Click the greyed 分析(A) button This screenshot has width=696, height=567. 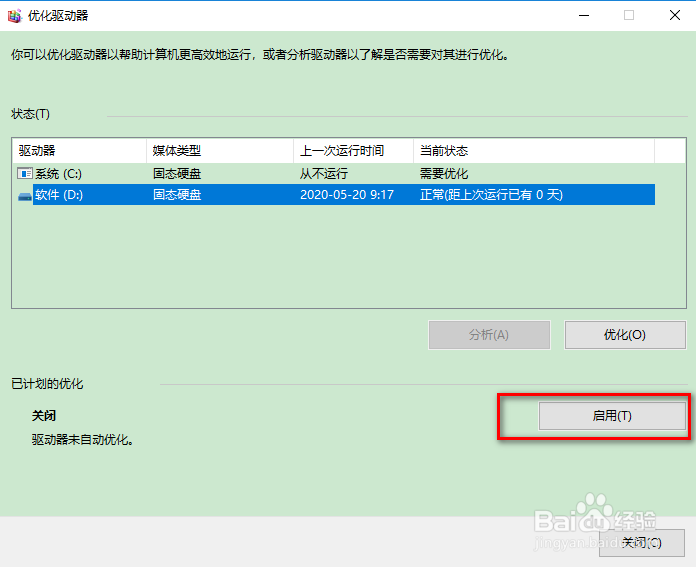click(x=489, y=335)
